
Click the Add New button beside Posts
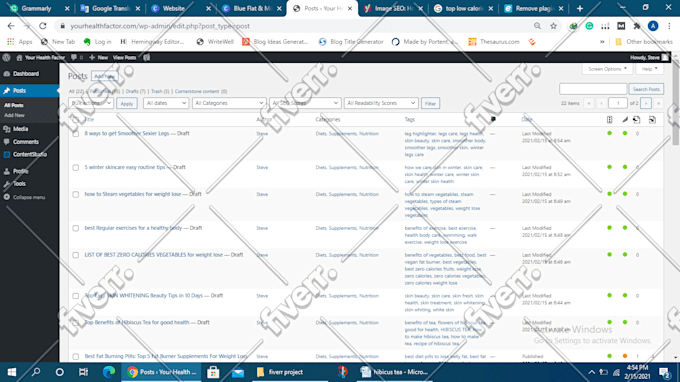click(x=105, y=76)
